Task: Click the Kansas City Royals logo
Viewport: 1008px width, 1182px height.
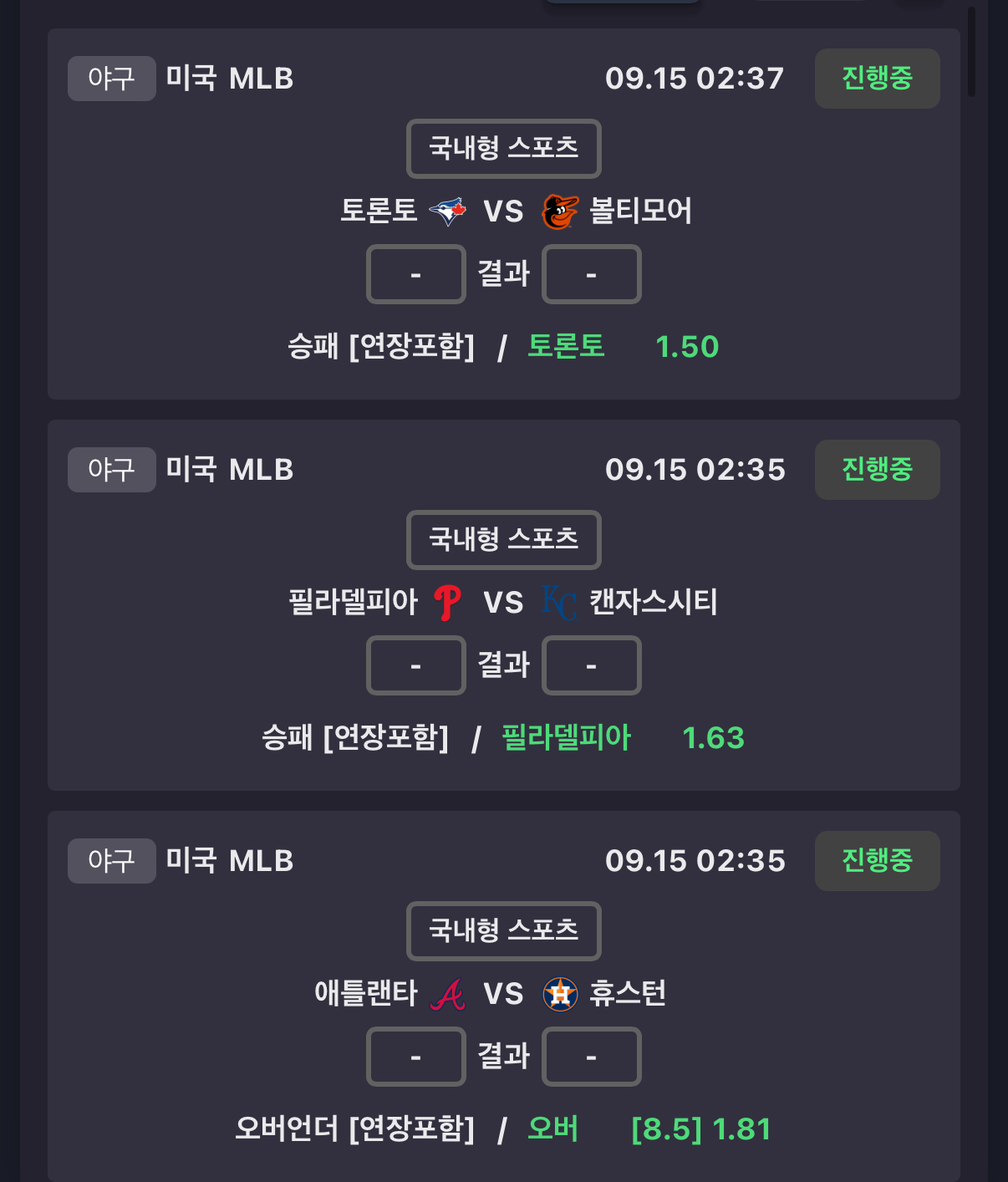Action: [x=559, y=603]
